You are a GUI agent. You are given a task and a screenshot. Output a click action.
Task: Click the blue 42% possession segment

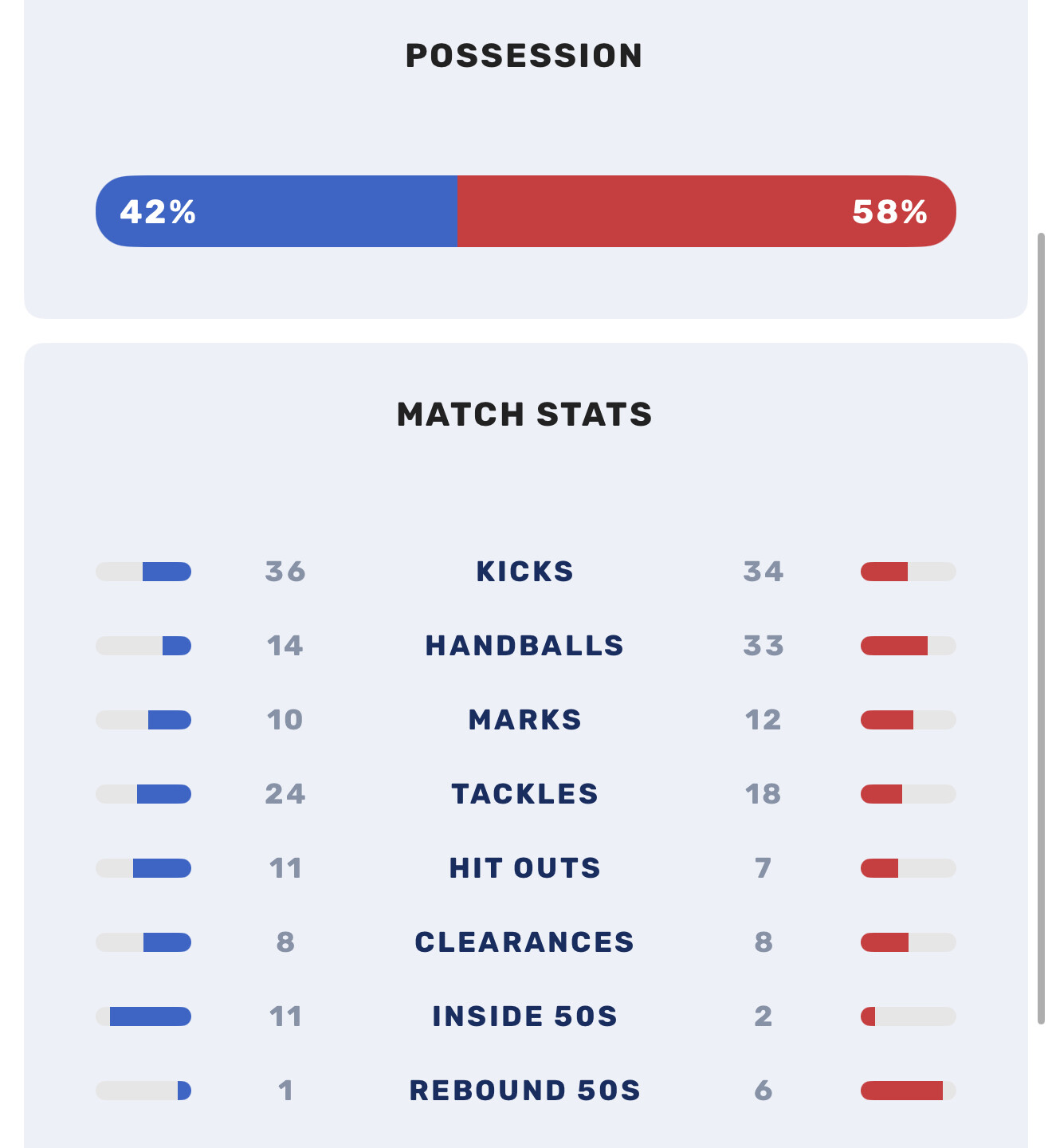coord(276,211)
